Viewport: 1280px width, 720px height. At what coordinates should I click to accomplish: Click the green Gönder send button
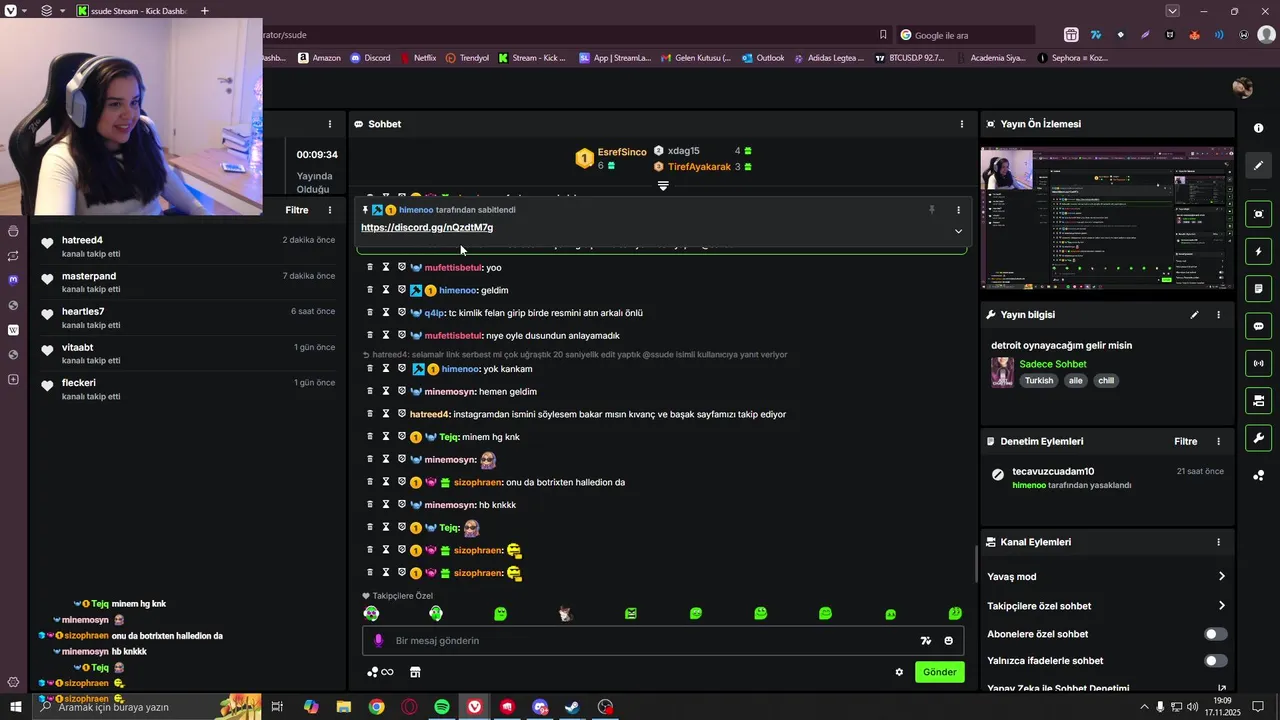939,672
